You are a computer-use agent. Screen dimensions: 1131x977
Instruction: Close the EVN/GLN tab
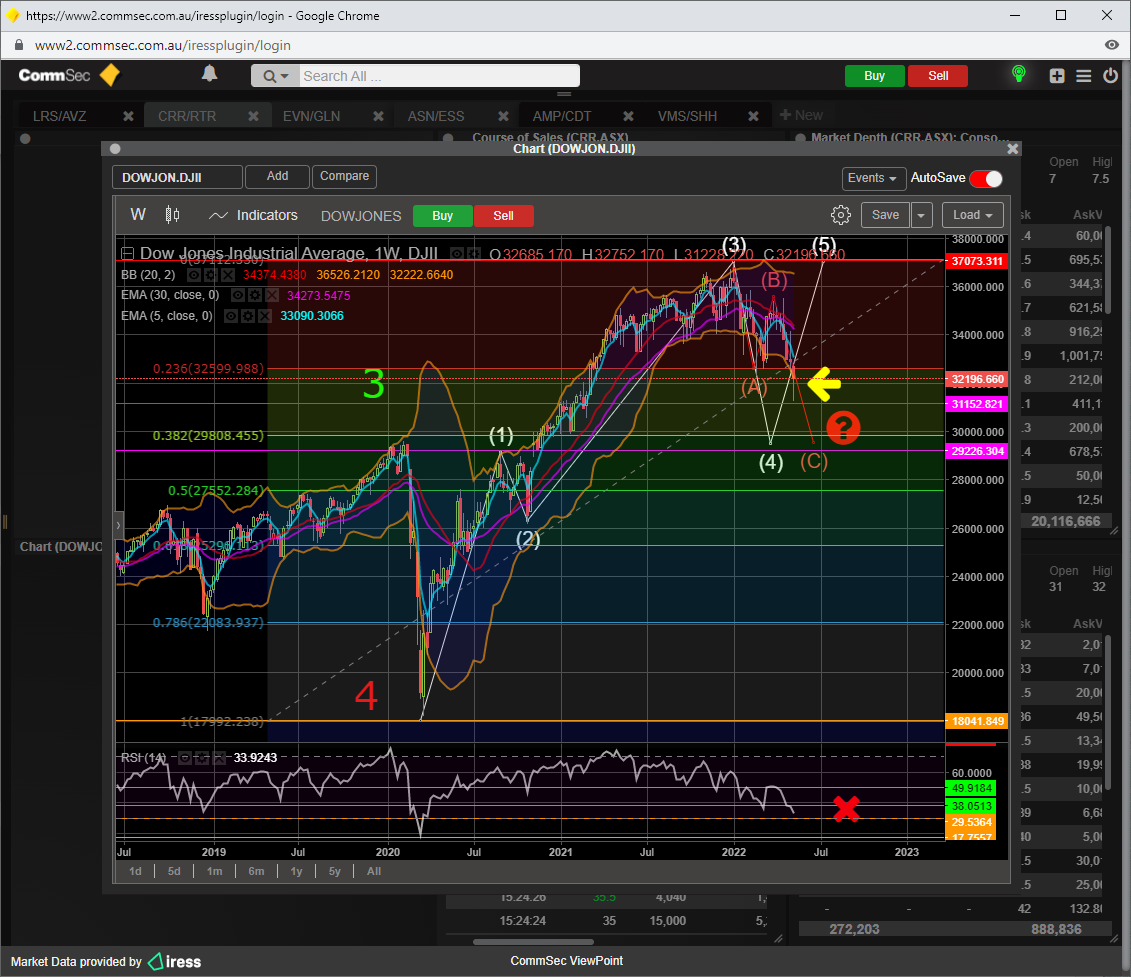[x=378, y=116]
